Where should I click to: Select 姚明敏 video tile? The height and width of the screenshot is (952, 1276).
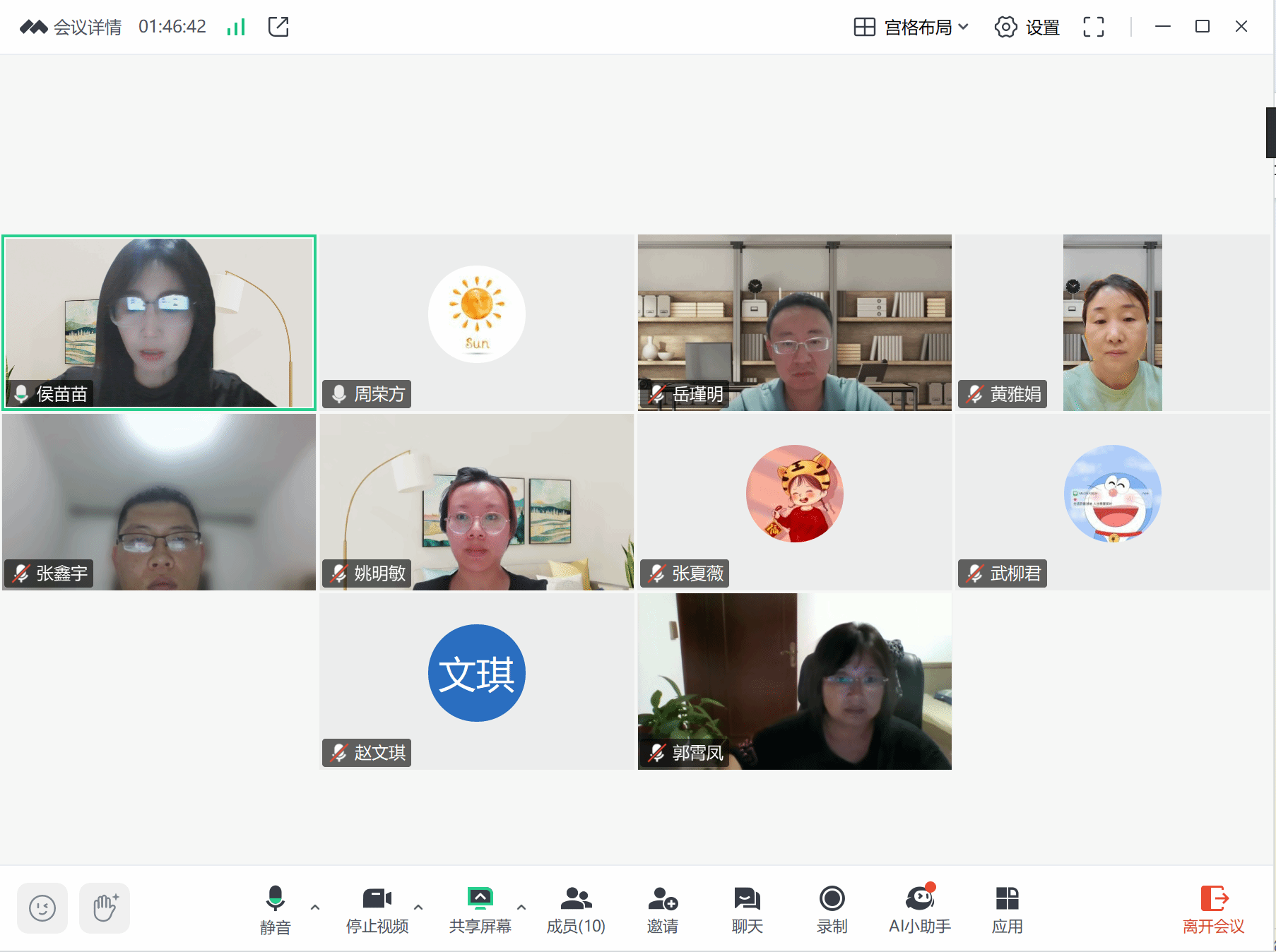coord(477,502)
